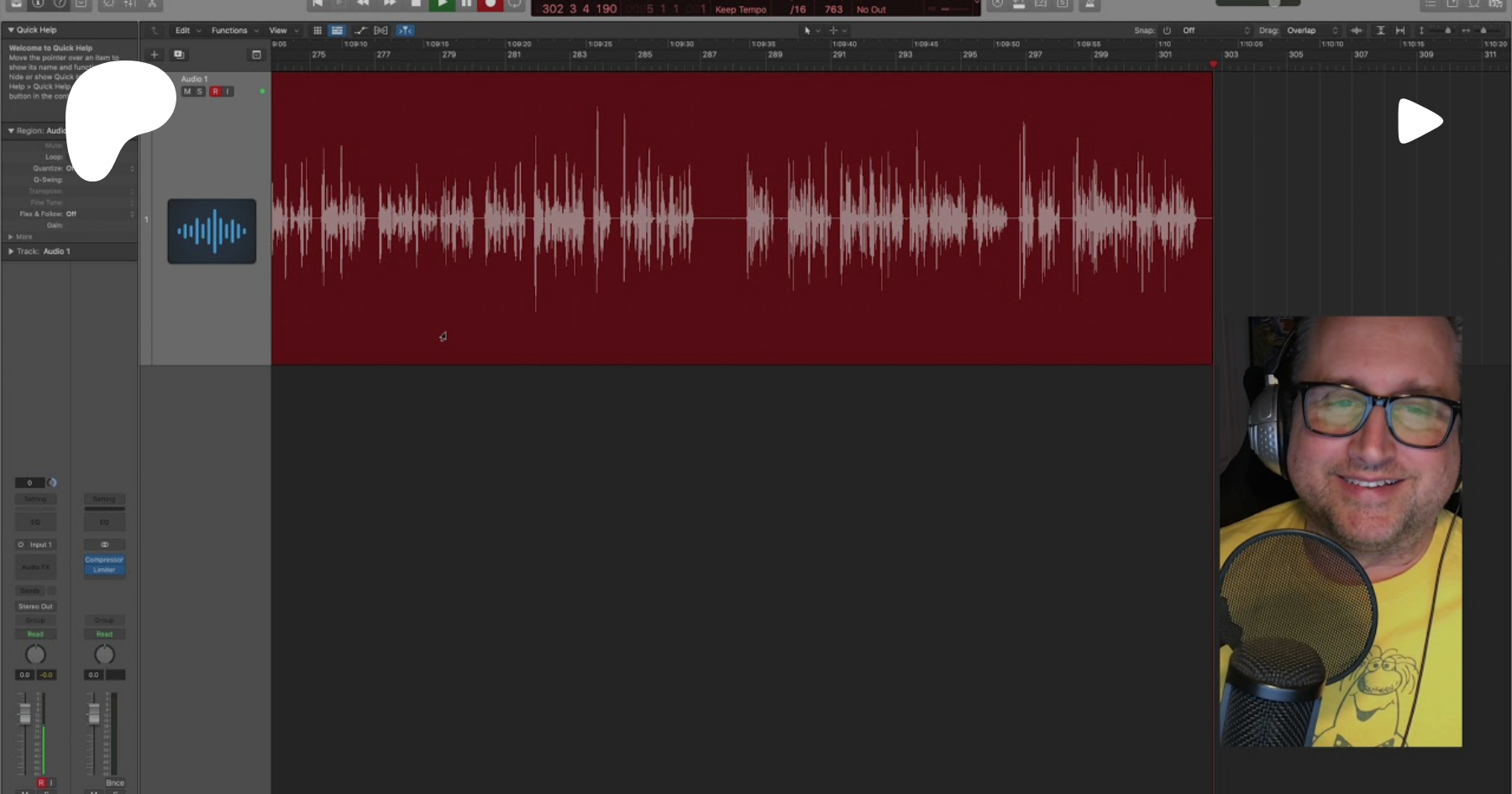1512x794 pixels.
Task: Click the Duplicate Track icon
Action: (179, 55)
